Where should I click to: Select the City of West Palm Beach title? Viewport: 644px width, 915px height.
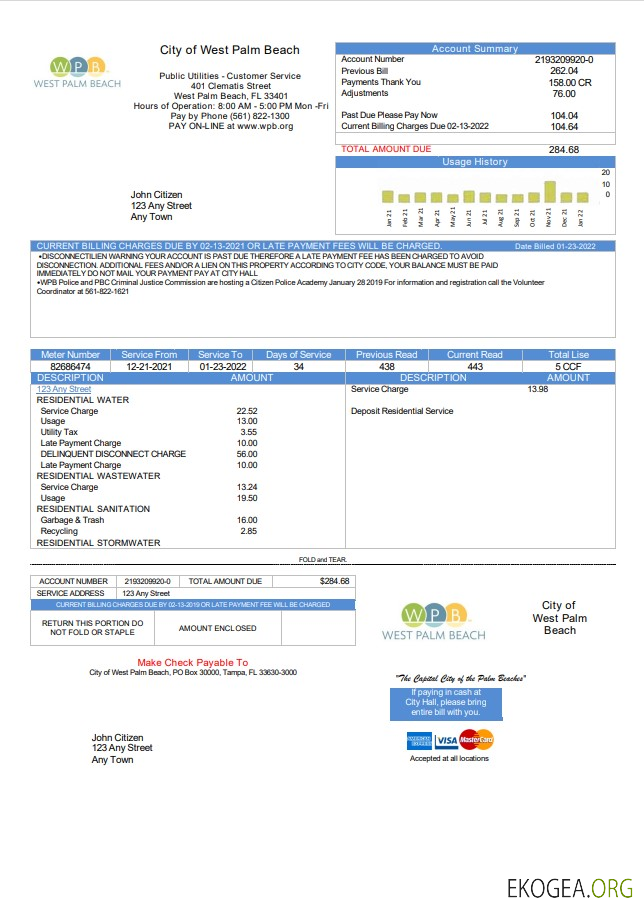coord(230,50)
